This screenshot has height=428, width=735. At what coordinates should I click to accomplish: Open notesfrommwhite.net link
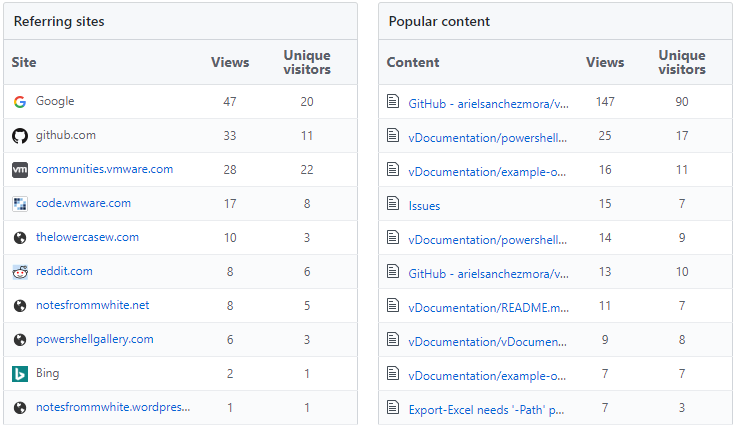click(x=93, y=305)
